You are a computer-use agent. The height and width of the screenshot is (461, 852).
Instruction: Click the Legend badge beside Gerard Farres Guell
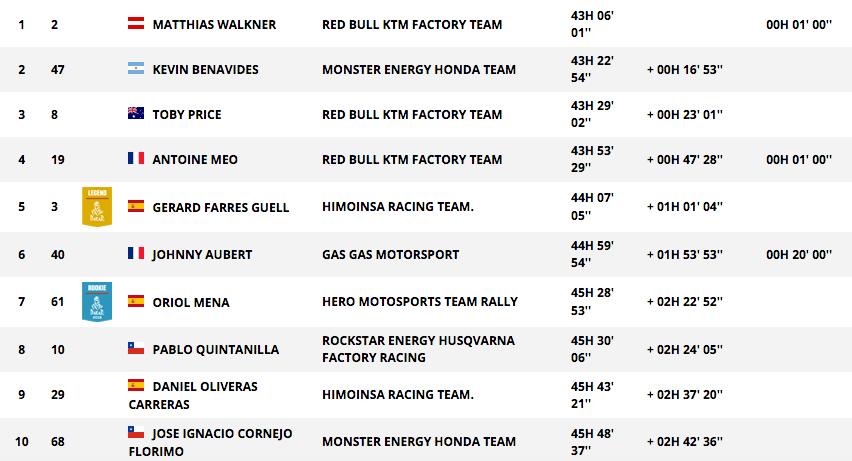coord(97,207)
